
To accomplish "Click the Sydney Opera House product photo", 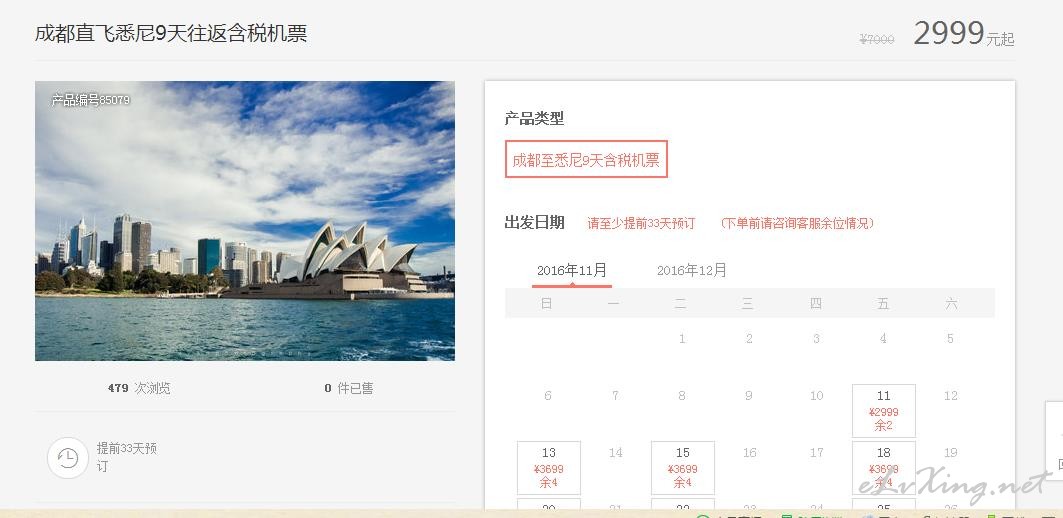I will coord(245,221).
